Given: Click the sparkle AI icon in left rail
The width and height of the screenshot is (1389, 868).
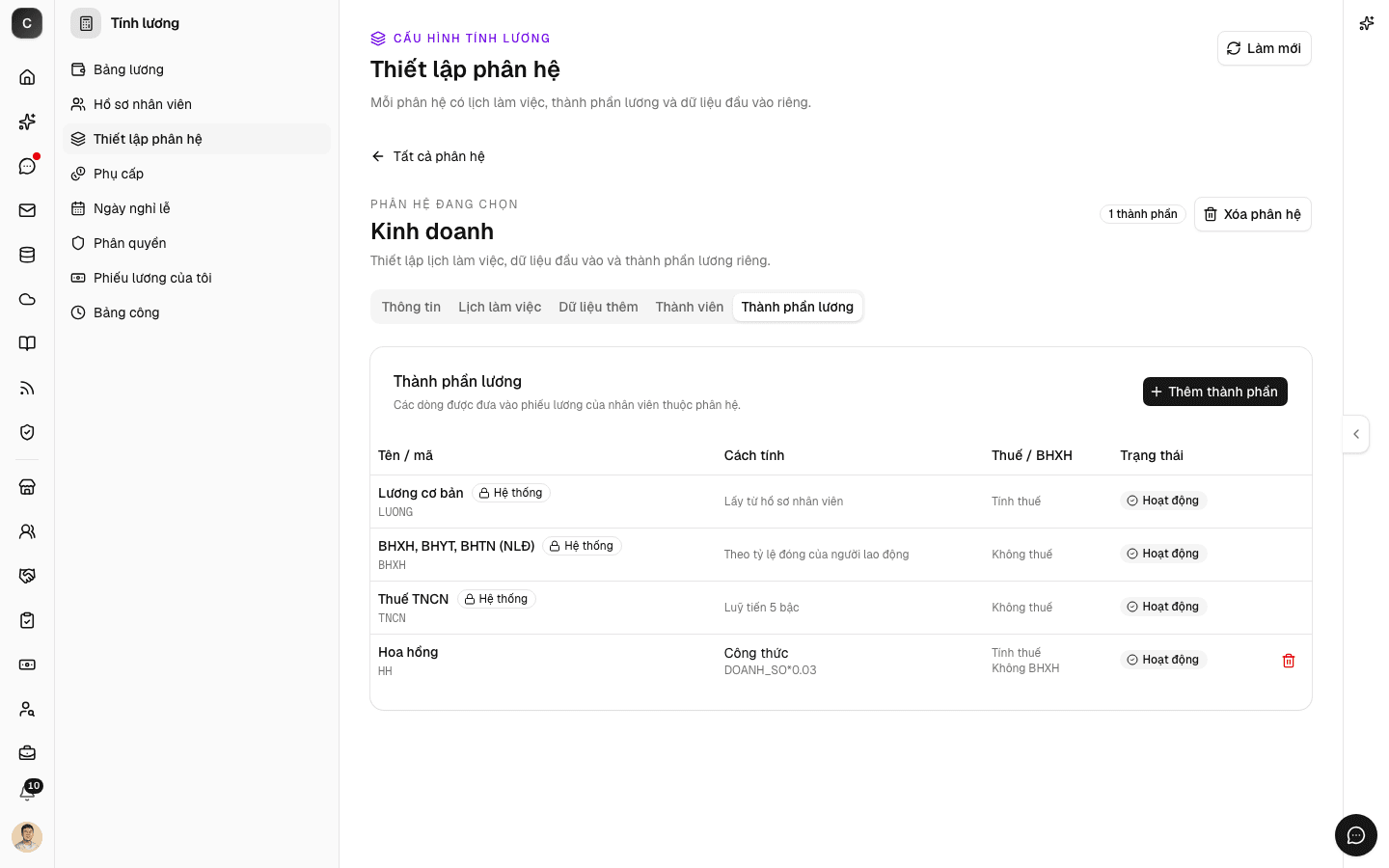Looking at the screenshot, I should pos(27,122).
